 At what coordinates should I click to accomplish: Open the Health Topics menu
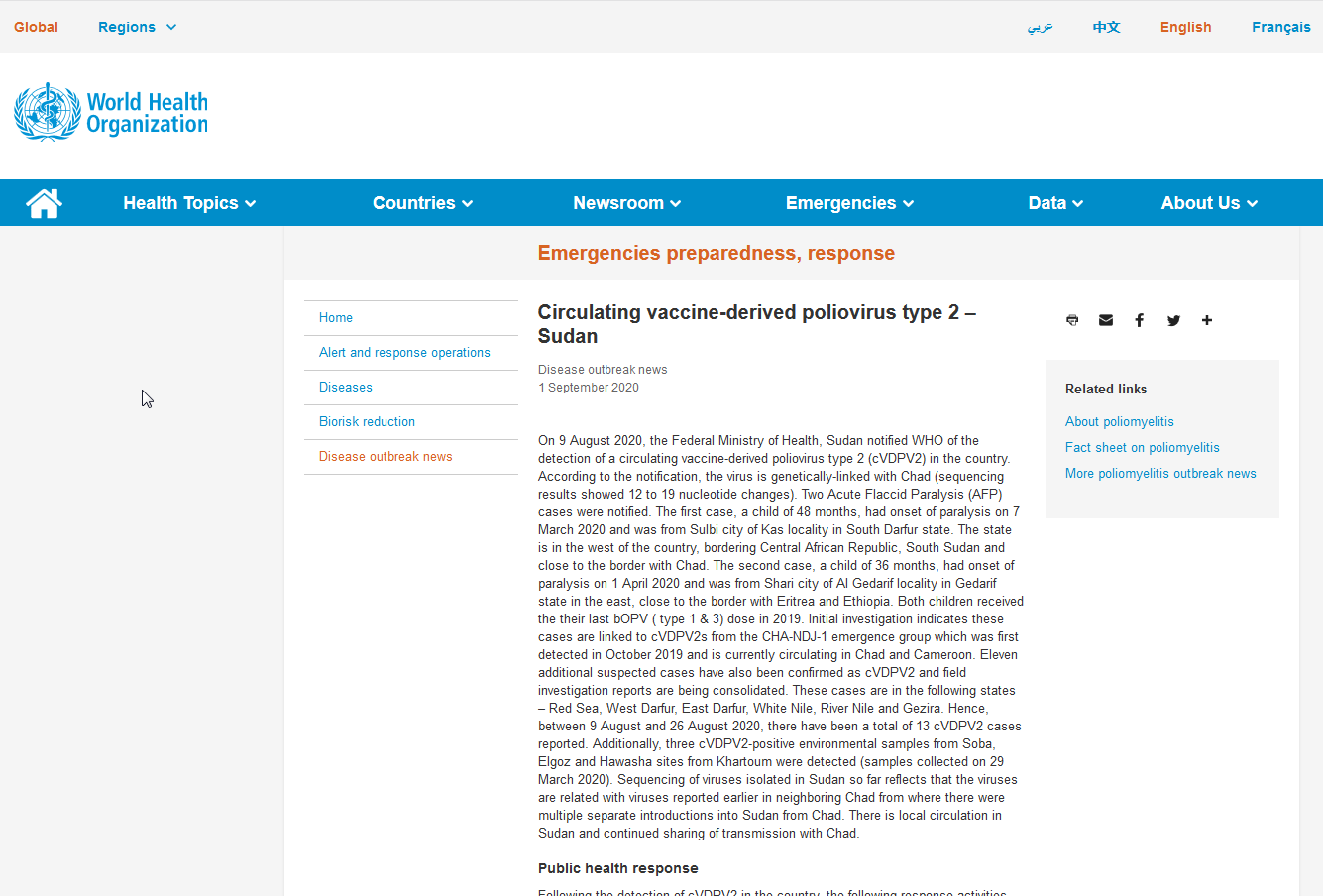[x=189, y=203]
